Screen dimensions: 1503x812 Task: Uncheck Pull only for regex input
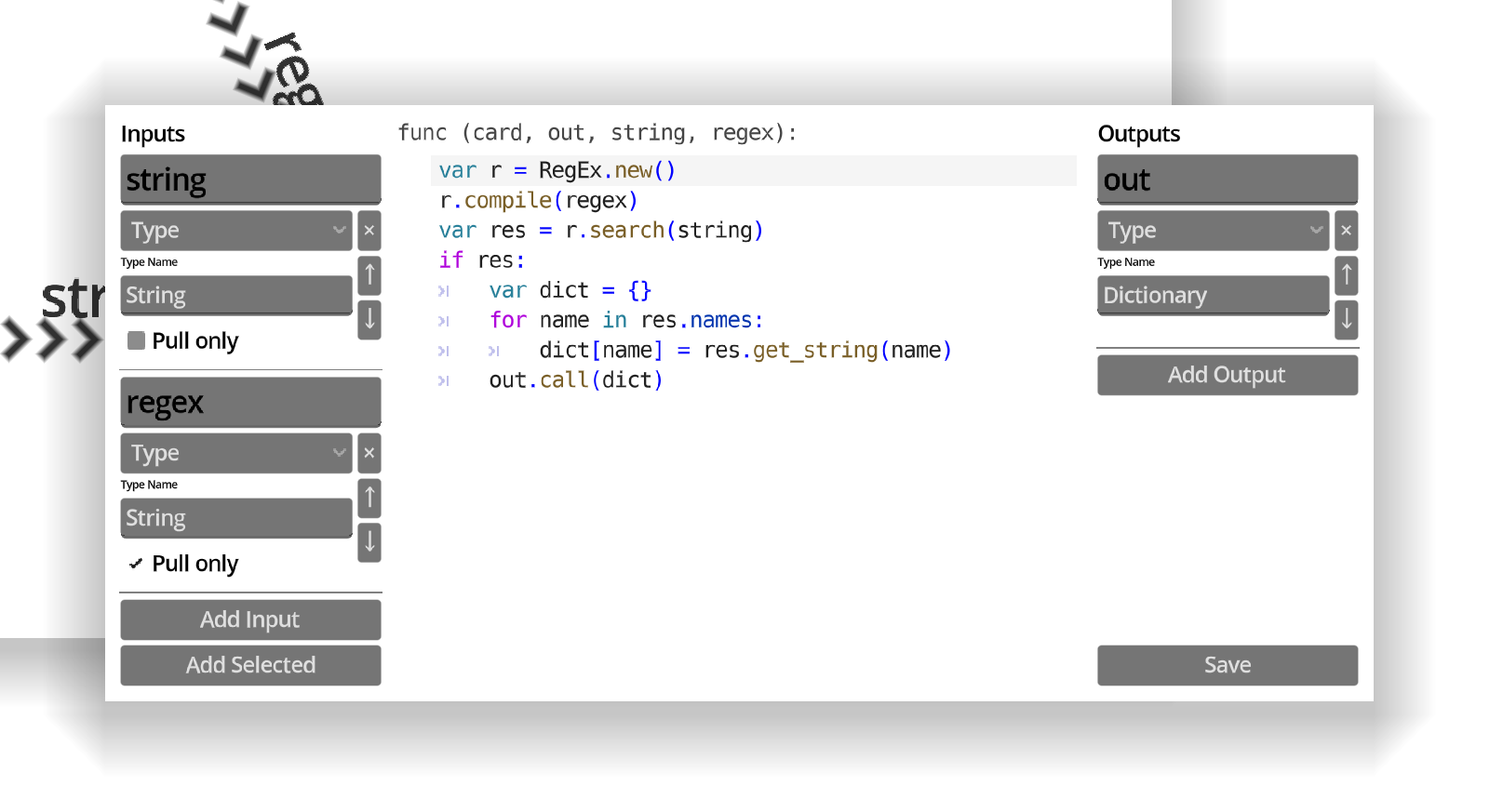pos(137,564)
